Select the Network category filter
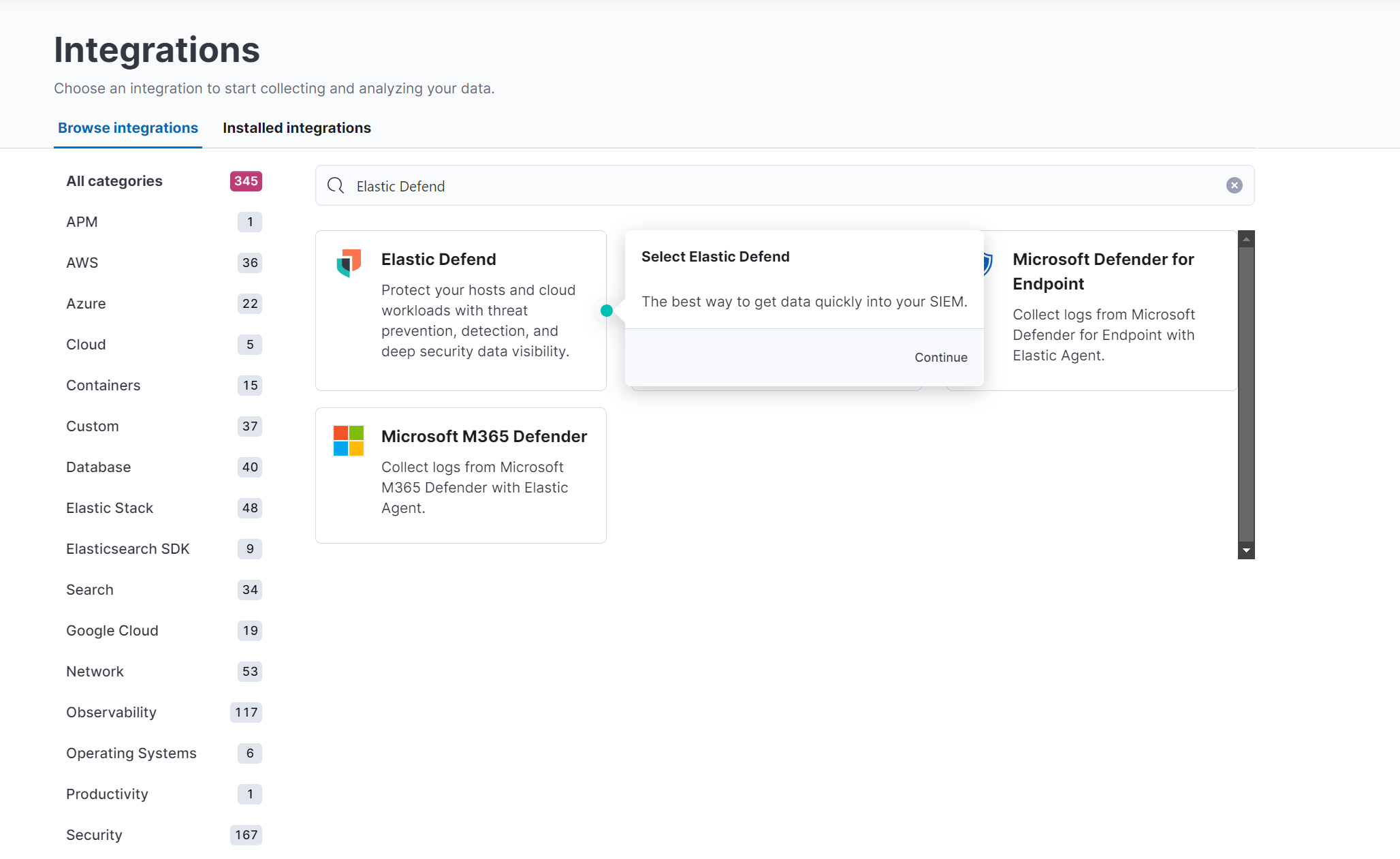Image resolution: width=1400 pixels, height=859 pixels. click(x=95, y=670)
